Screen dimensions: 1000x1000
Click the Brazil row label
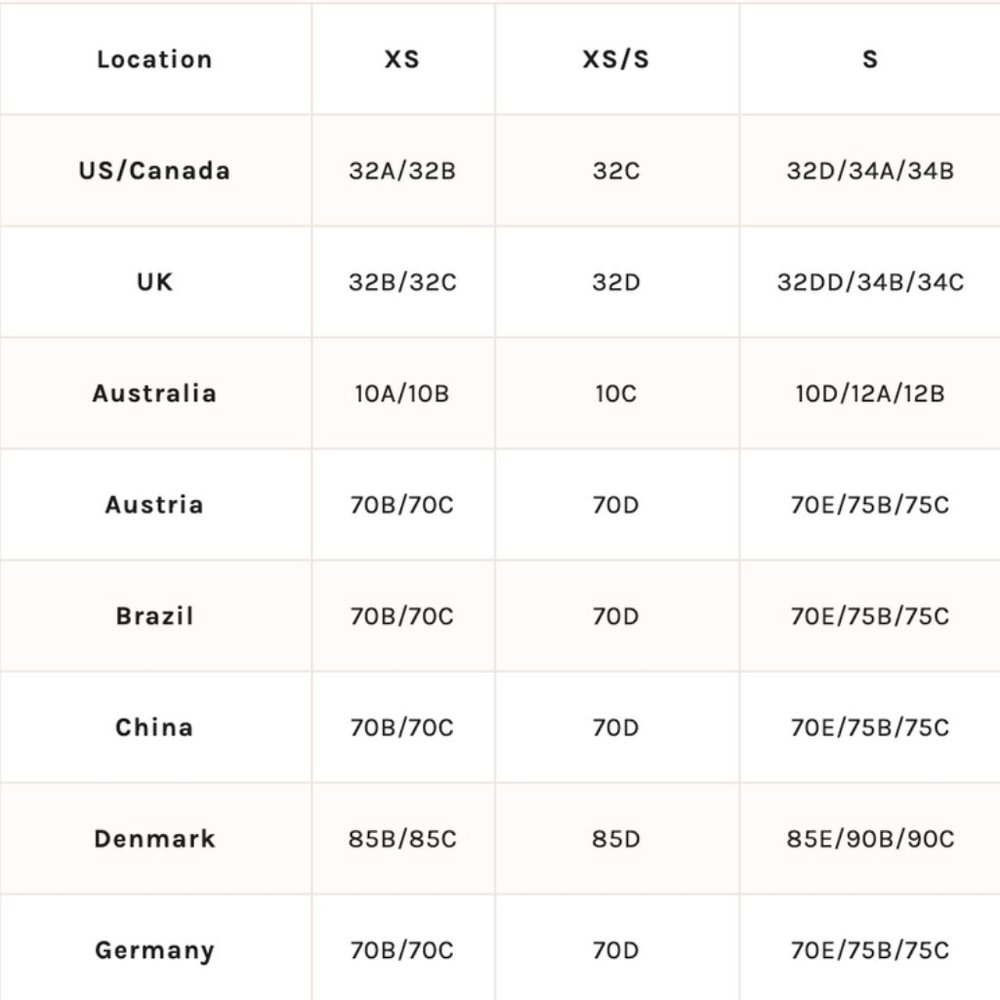[154, 616]
